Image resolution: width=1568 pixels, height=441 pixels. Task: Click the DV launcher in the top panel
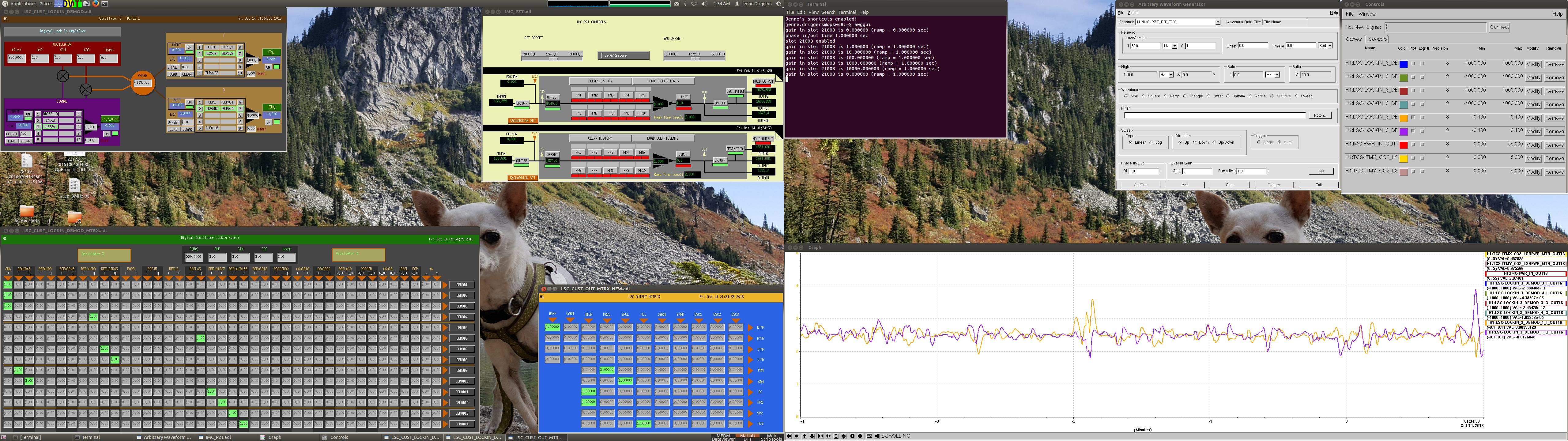point(68,4)
